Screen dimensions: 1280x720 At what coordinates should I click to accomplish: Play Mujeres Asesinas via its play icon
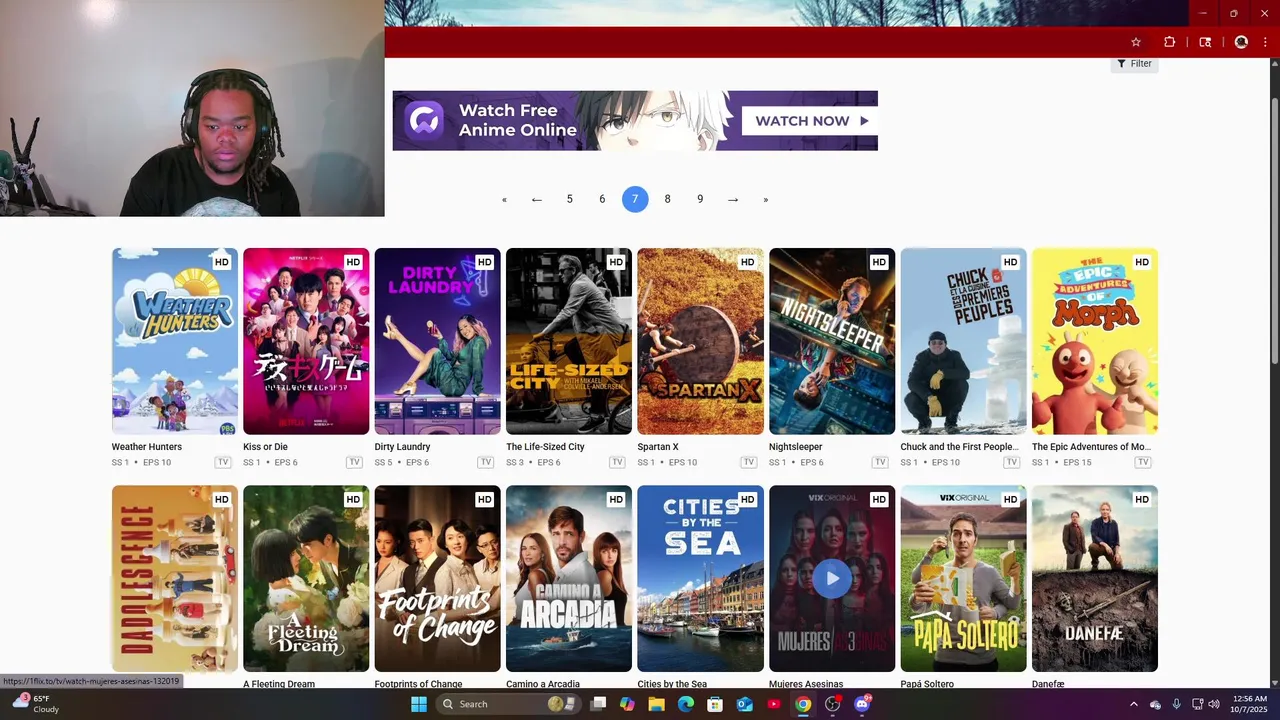(x=832, y=578)
